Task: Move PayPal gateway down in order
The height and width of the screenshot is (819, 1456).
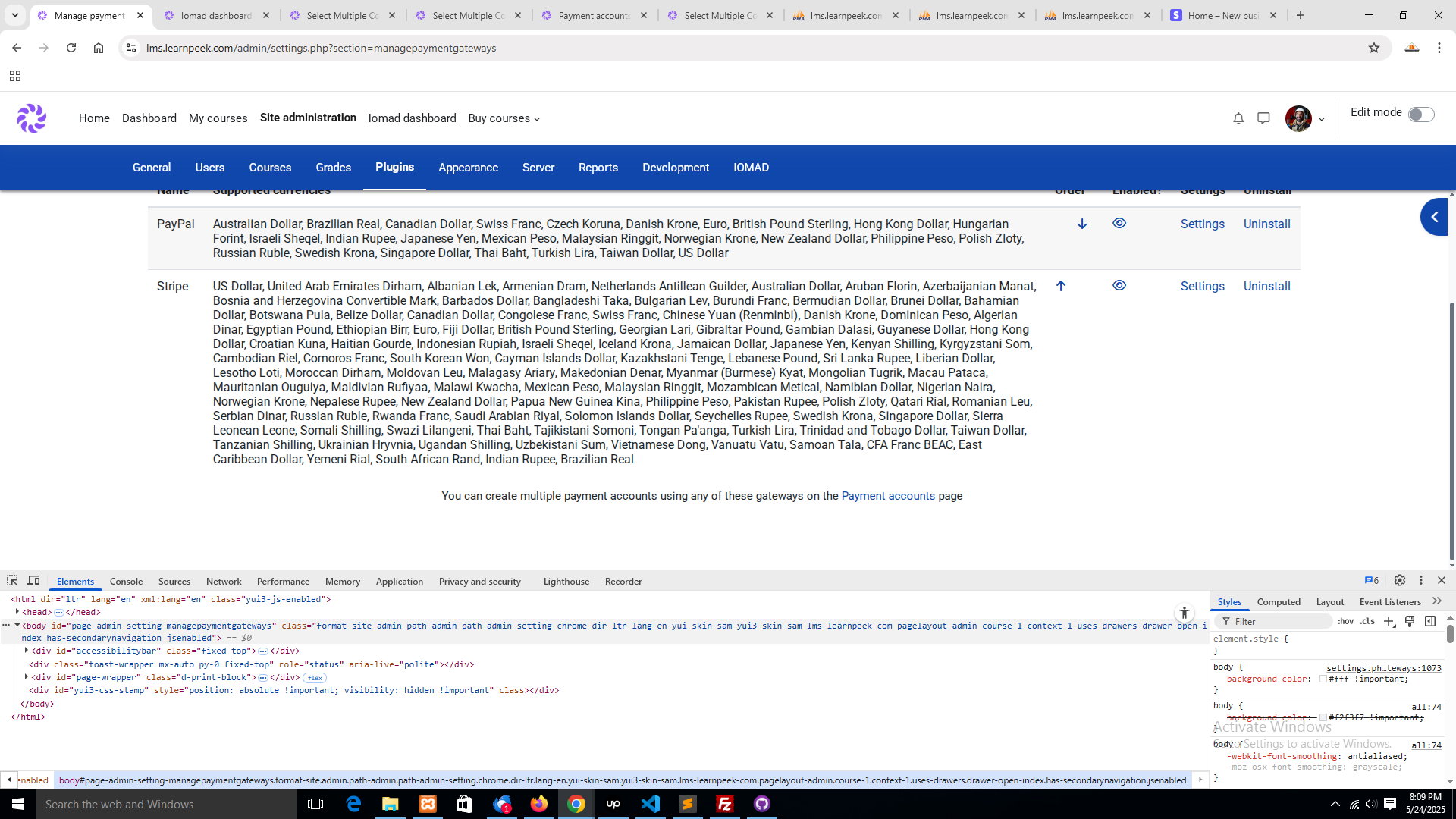Action: (x=1082, y=224)
